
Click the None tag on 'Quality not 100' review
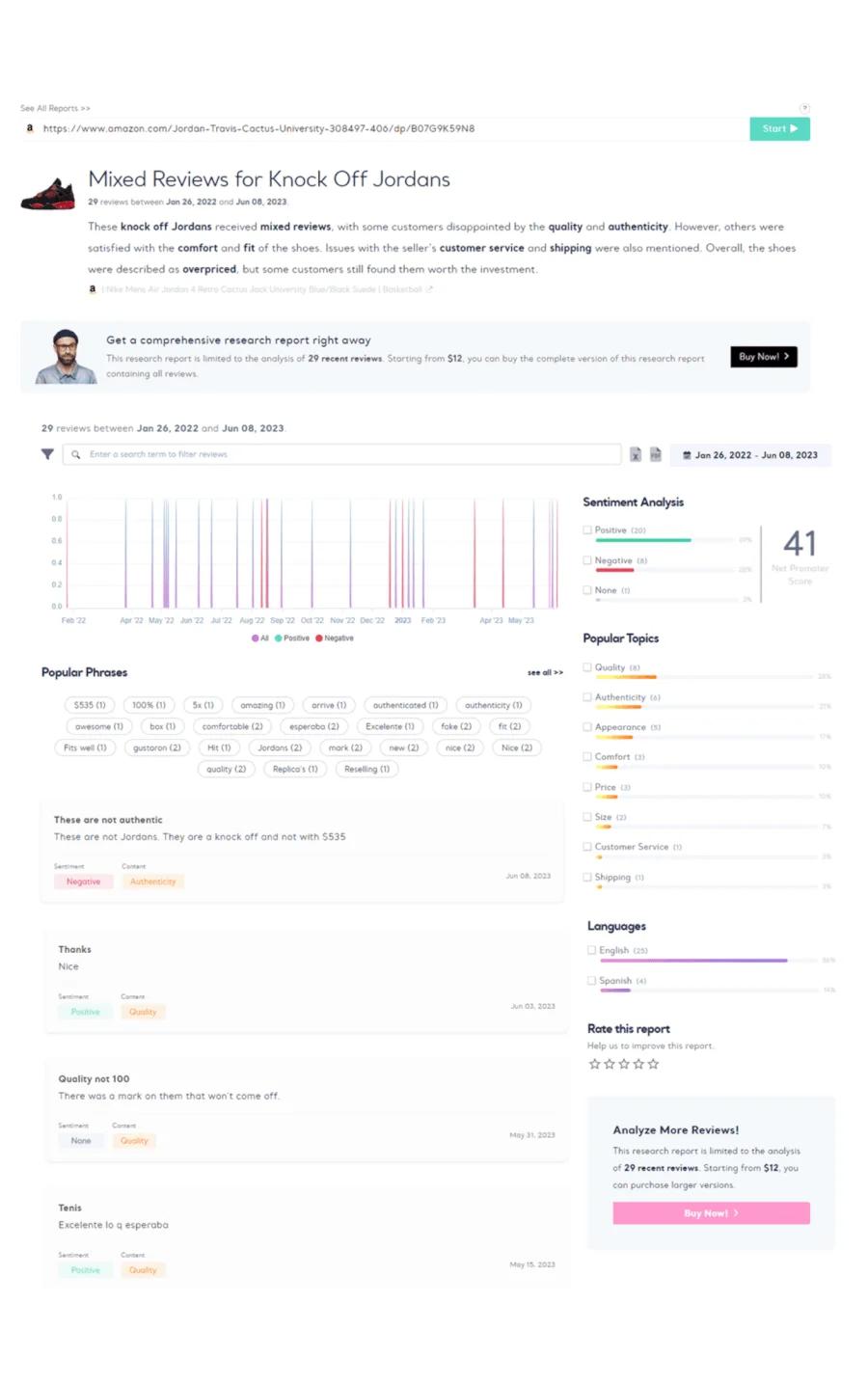coord(81,1141)
